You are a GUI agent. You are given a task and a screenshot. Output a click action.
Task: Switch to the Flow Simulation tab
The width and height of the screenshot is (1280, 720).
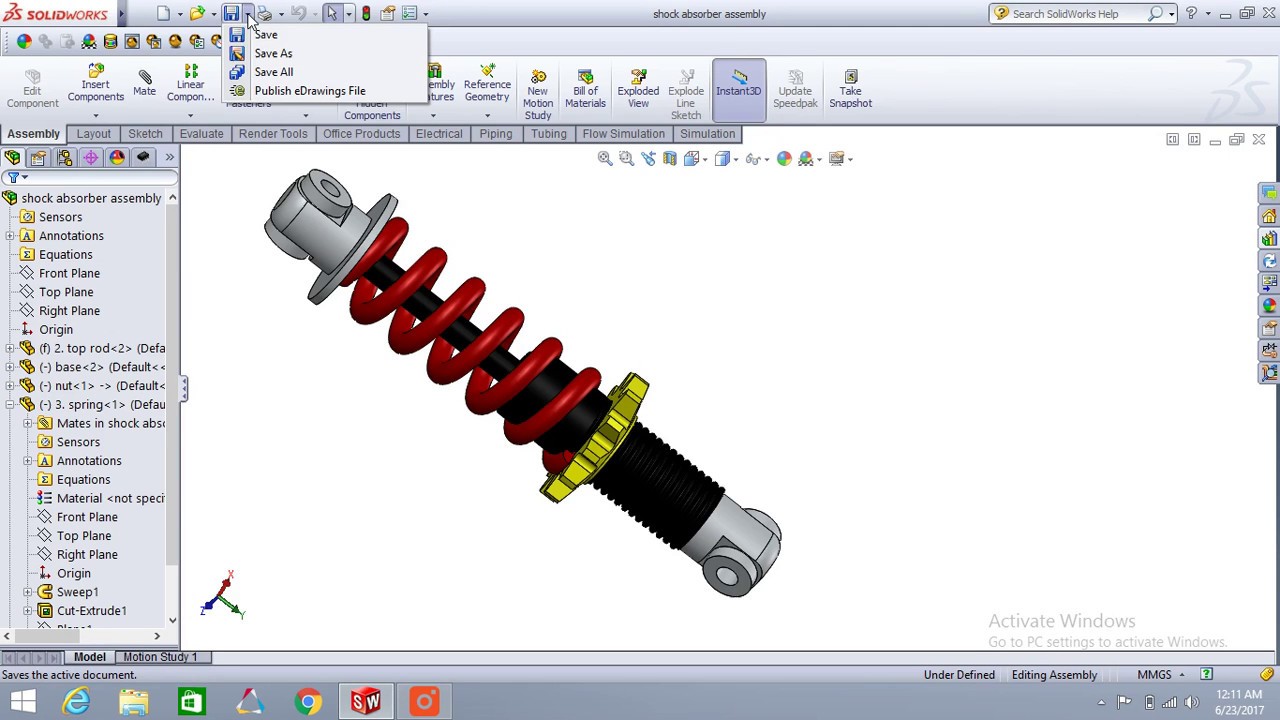click(623, 134)
